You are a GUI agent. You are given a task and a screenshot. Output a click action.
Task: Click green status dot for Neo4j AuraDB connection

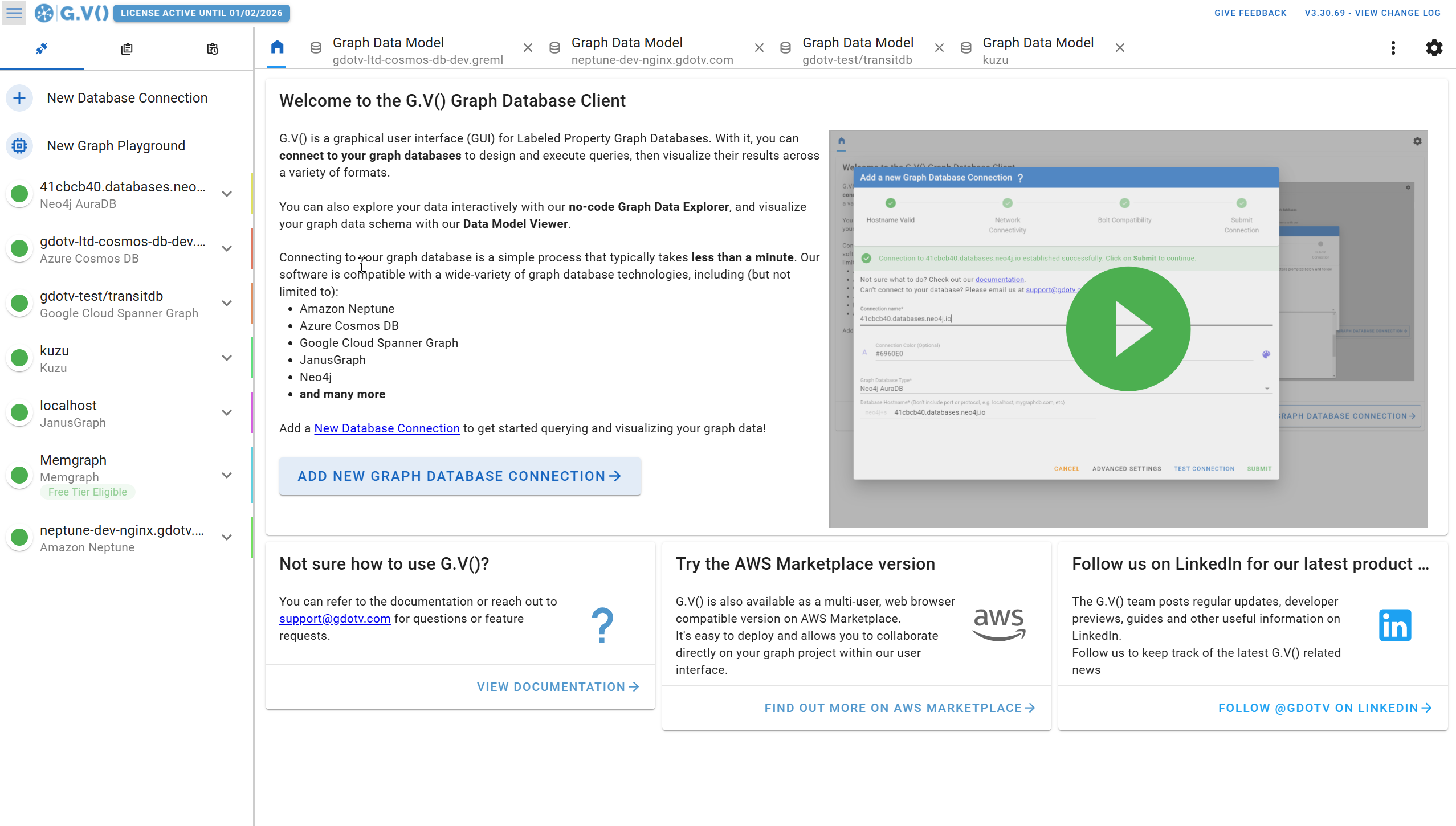(19, 194)
